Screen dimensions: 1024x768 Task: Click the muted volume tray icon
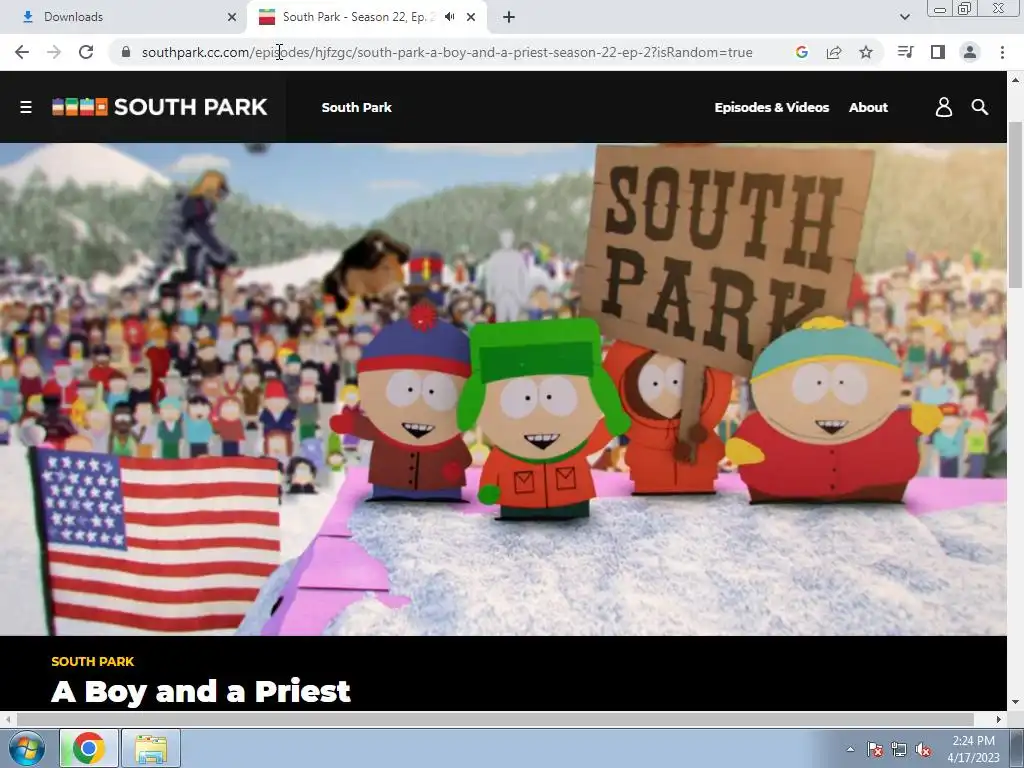pos(923,749)
